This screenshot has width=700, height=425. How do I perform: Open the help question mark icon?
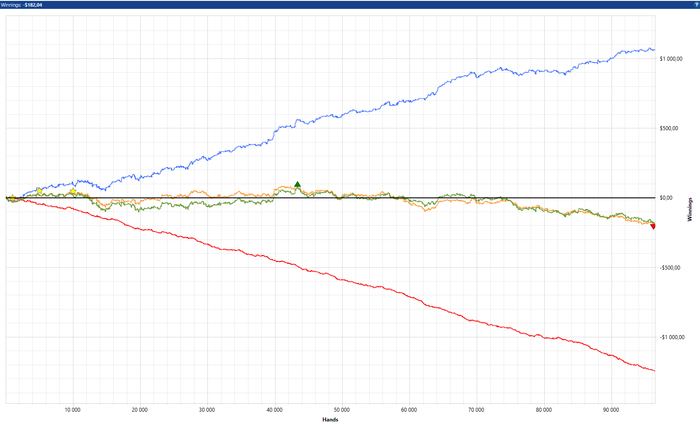pyautogui.click(x=696, y=4)
